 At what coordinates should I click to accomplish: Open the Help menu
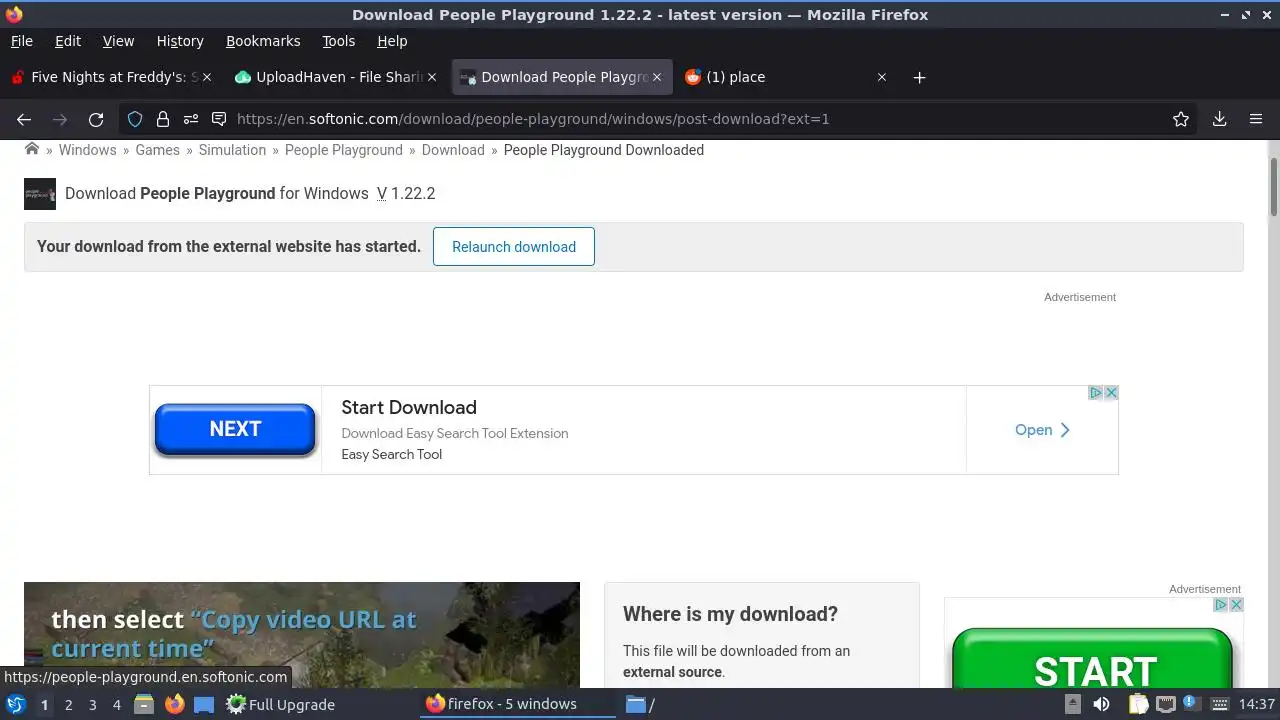tap(392, 41)
